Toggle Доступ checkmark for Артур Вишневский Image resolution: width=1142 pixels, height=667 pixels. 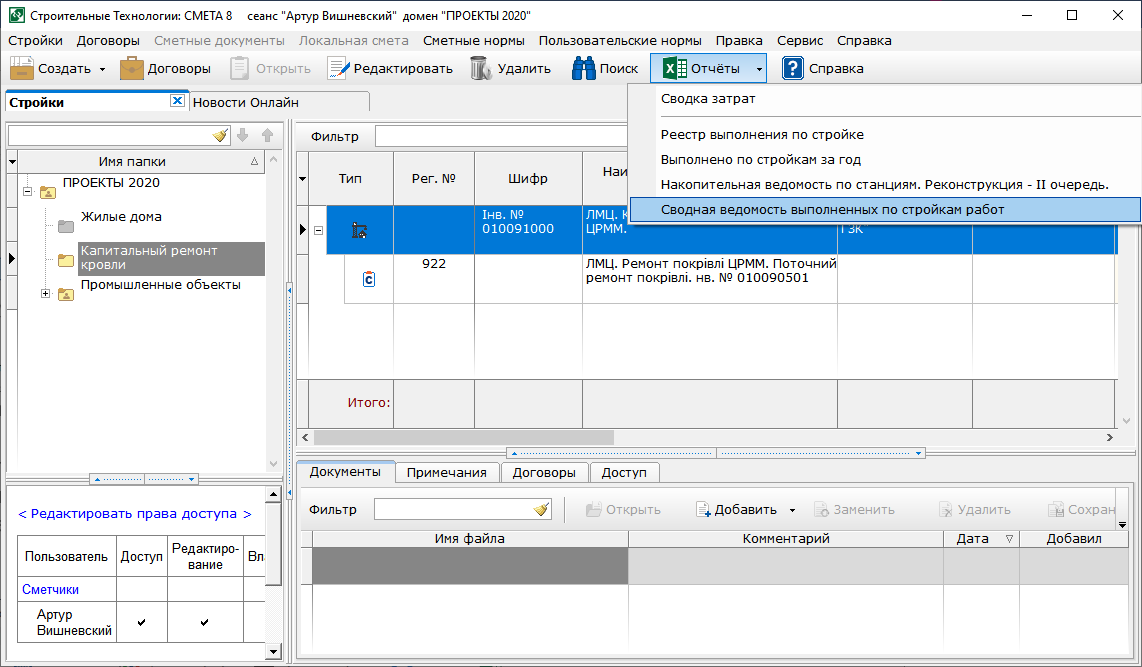click(141, 622)
